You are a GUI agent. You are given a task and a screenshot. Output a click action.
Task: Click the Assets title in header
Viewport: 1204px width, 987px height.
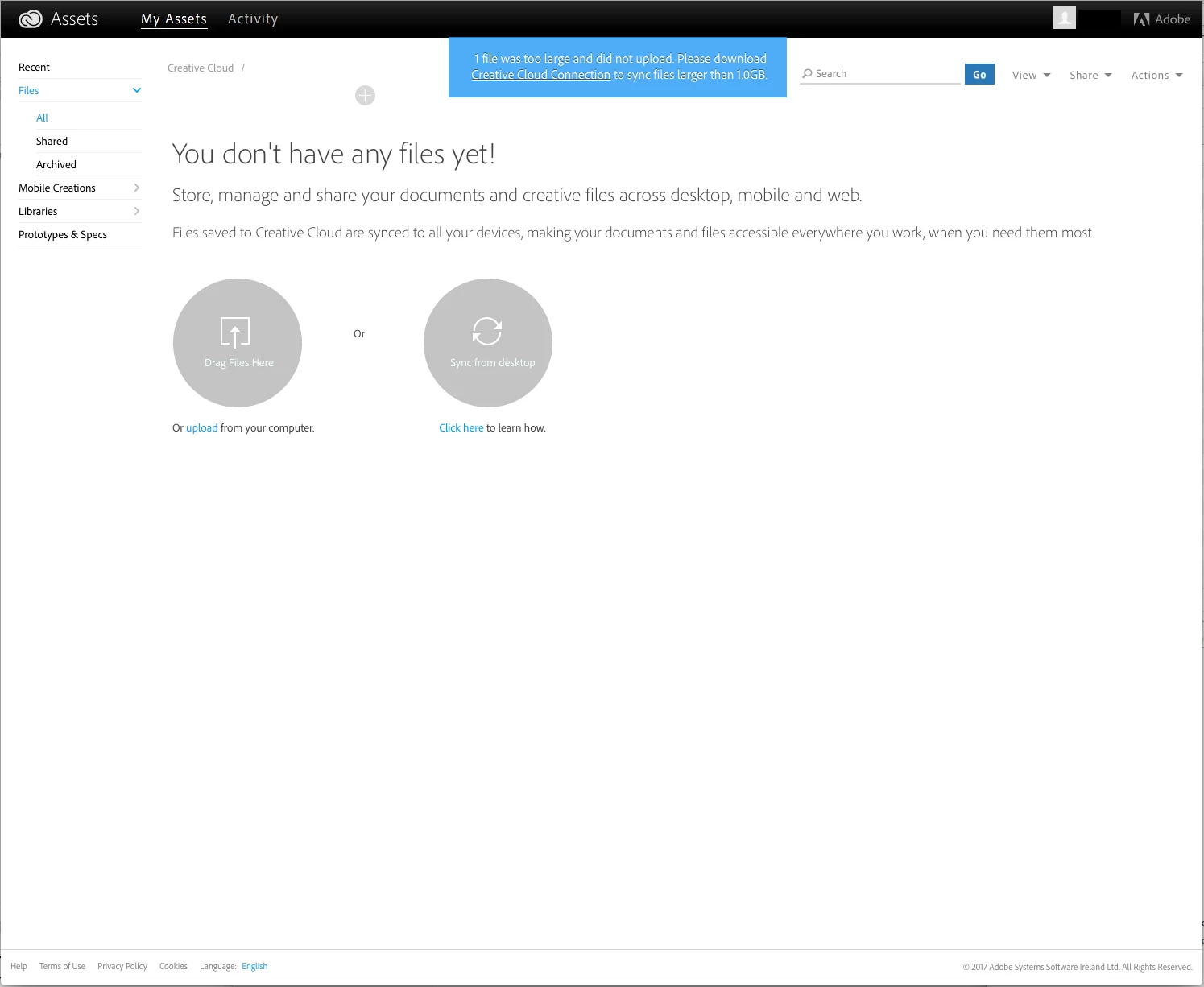tap(74, 19)
